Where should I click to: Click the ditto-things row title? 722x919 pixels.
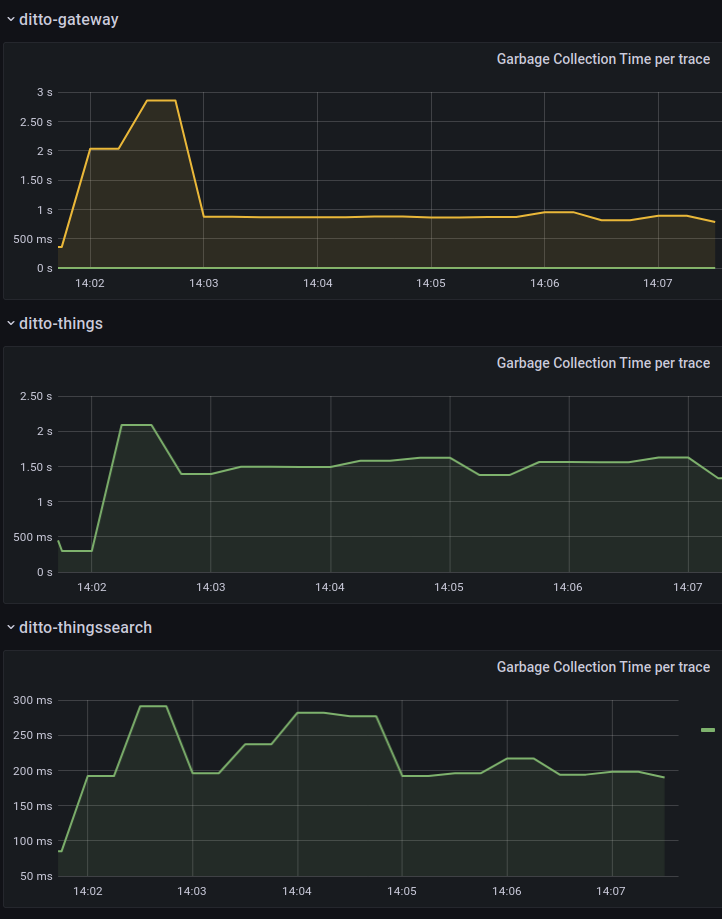(x=60, y=323)
